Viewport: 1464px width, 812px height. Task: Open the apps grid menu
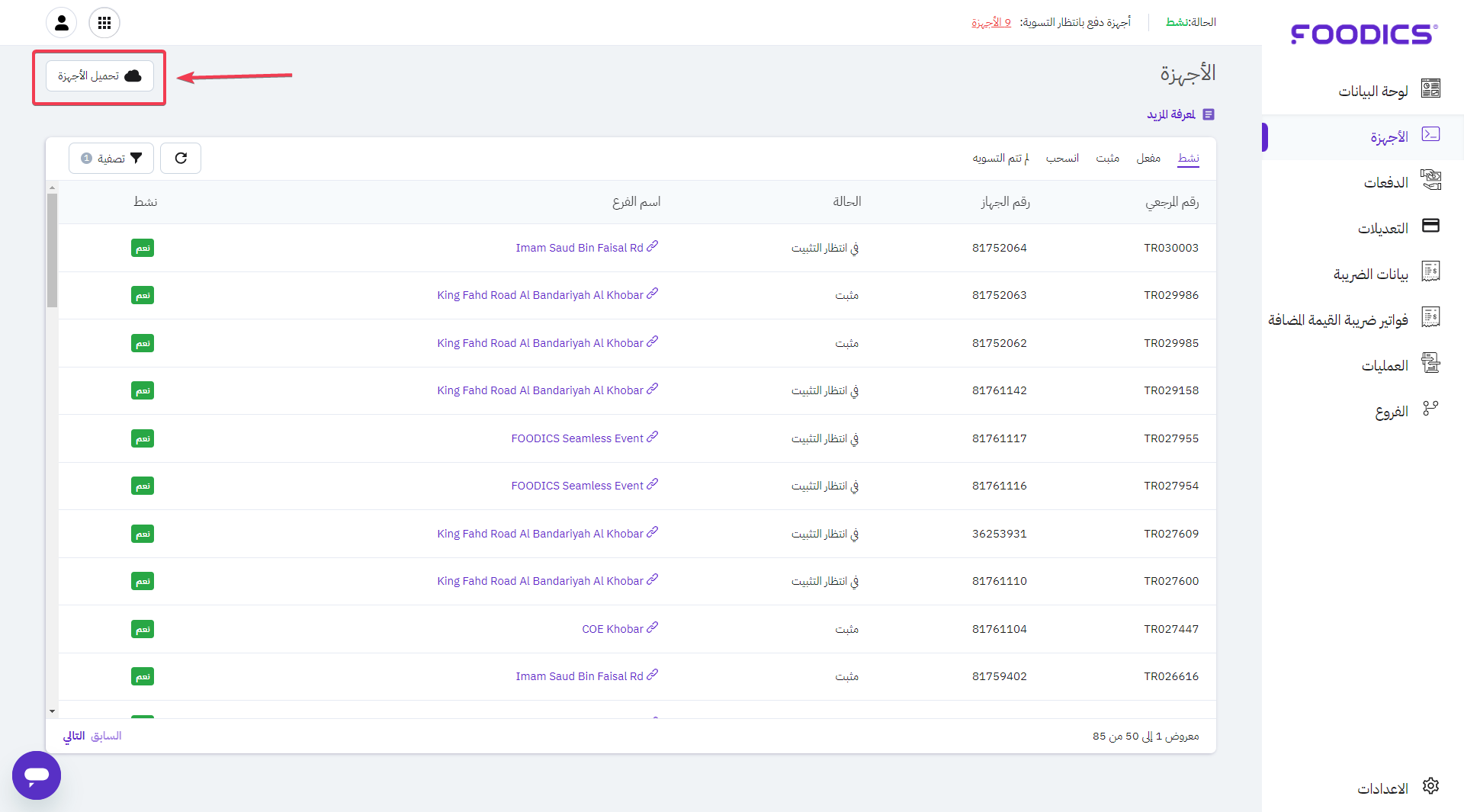(104, 23)
